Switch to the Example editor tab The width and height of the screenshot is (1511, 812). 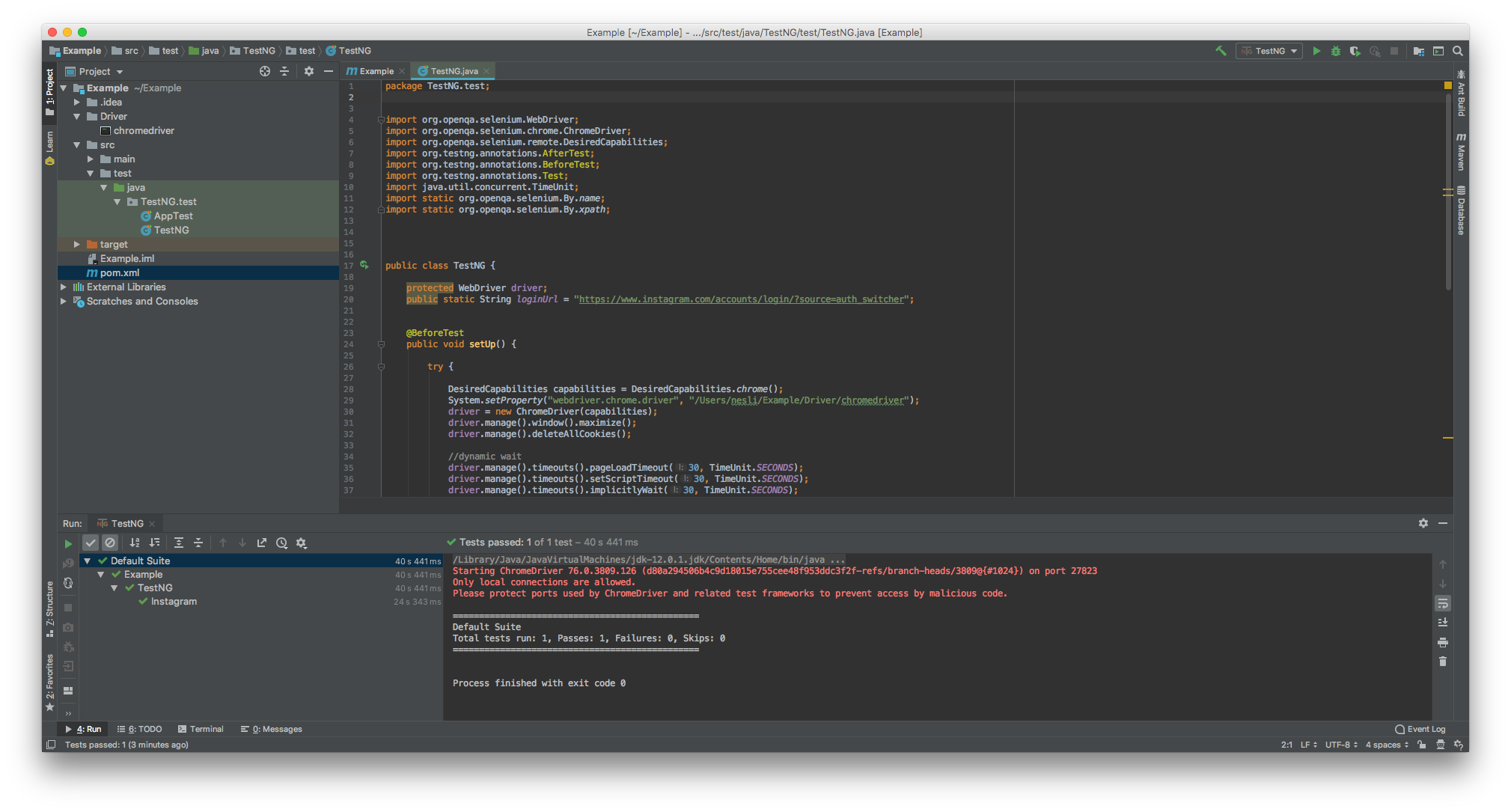(x=374, y=70)
